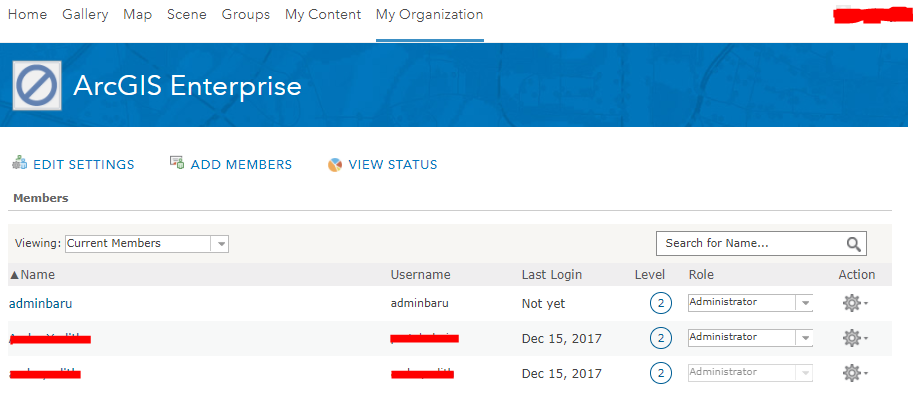Open Role dropdown in second member row

pos(751,338)
